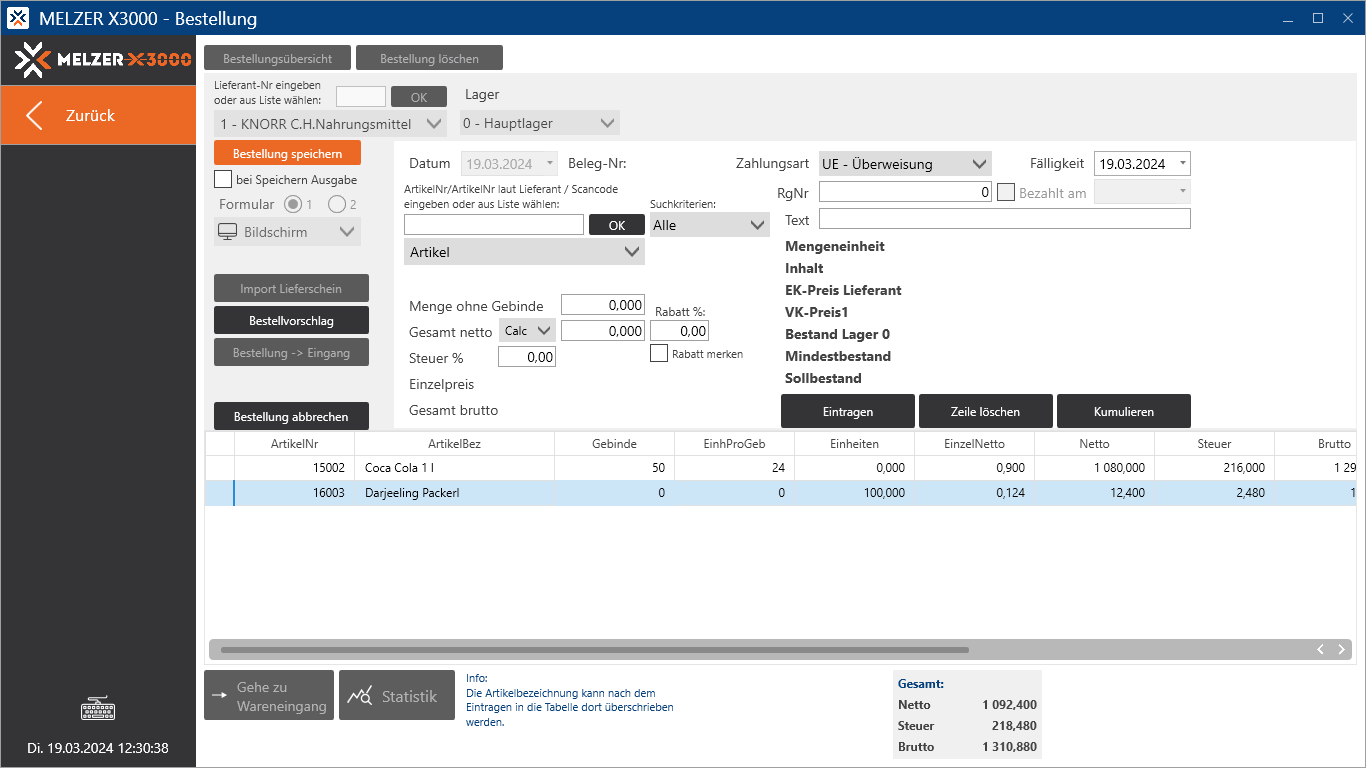Open the Zahlungsart dropdown
Image resolution: width=1366 pixels, height=768 pixels.
(904, 164)
